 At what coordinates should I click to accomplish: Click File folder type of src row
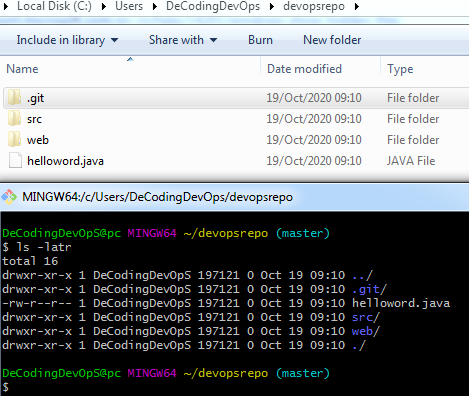pyautogui.click(x=413, y=119)
